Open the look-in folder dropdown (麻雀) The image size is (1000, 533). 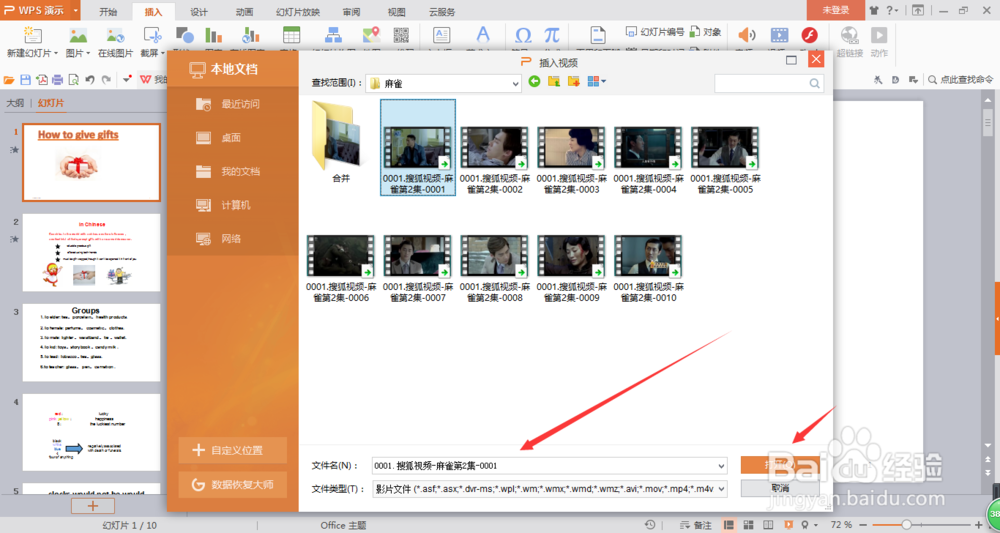516,84
